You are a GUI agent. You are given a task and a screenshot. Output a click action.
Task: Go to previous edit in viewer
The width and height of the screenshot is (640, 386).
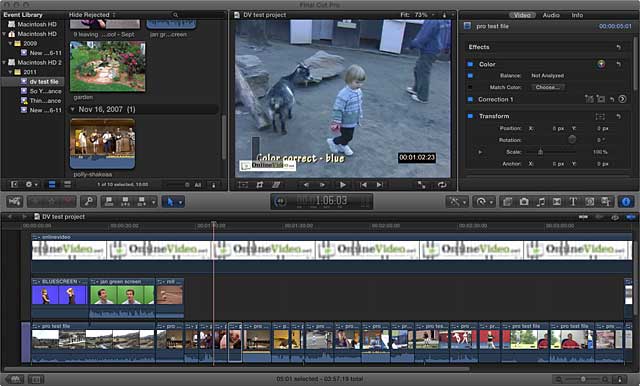pos(363,185)
